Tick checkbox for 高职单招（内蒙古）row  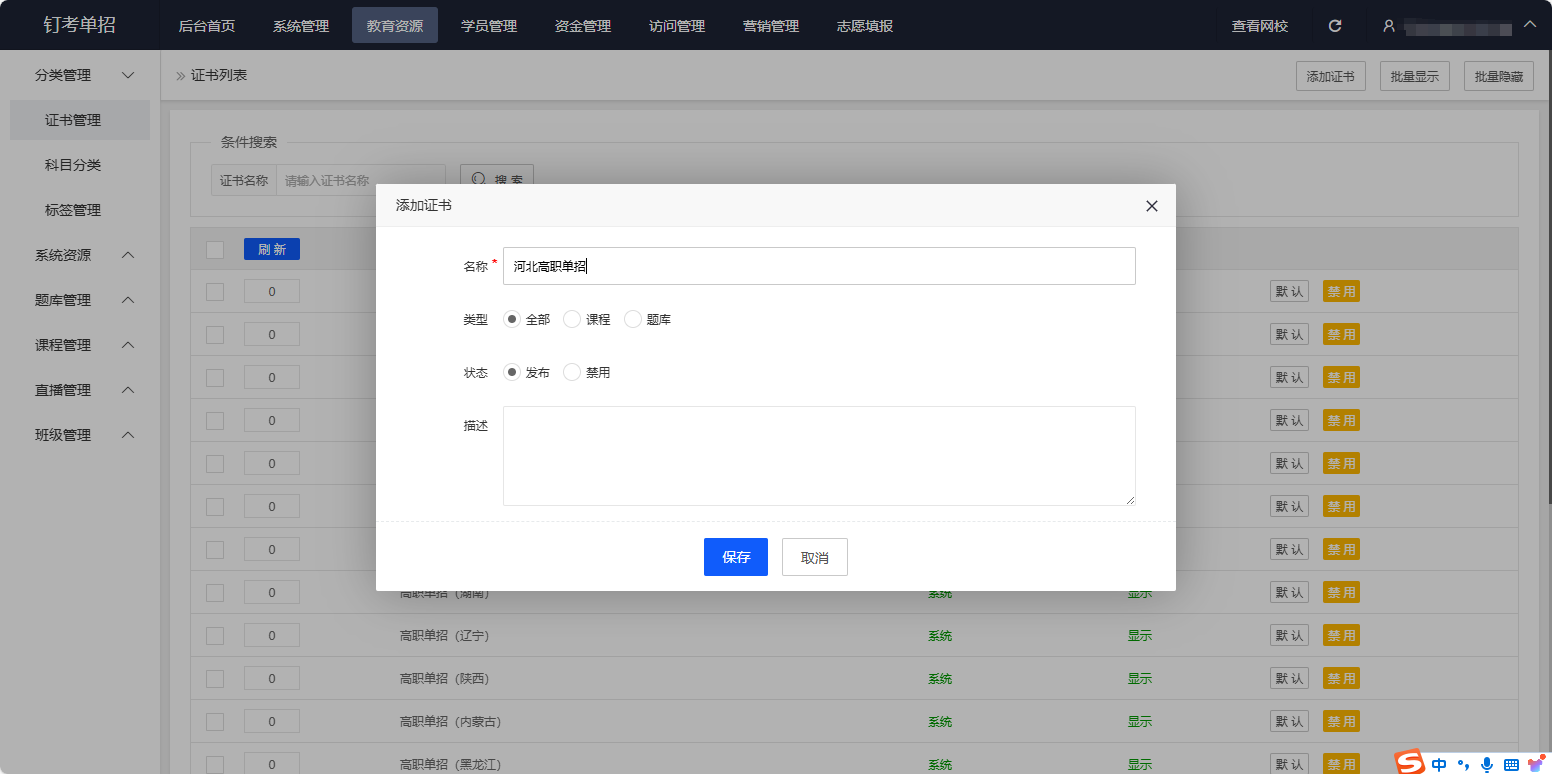coord(215,722)
